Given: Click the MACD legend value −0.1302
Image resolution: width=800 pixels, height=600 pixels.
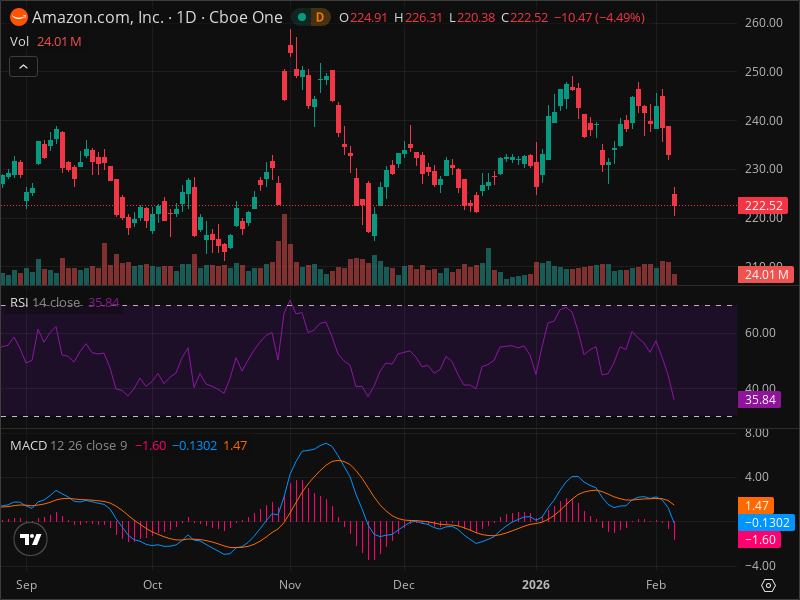Looking at the screenshot, I should (194, 445).
